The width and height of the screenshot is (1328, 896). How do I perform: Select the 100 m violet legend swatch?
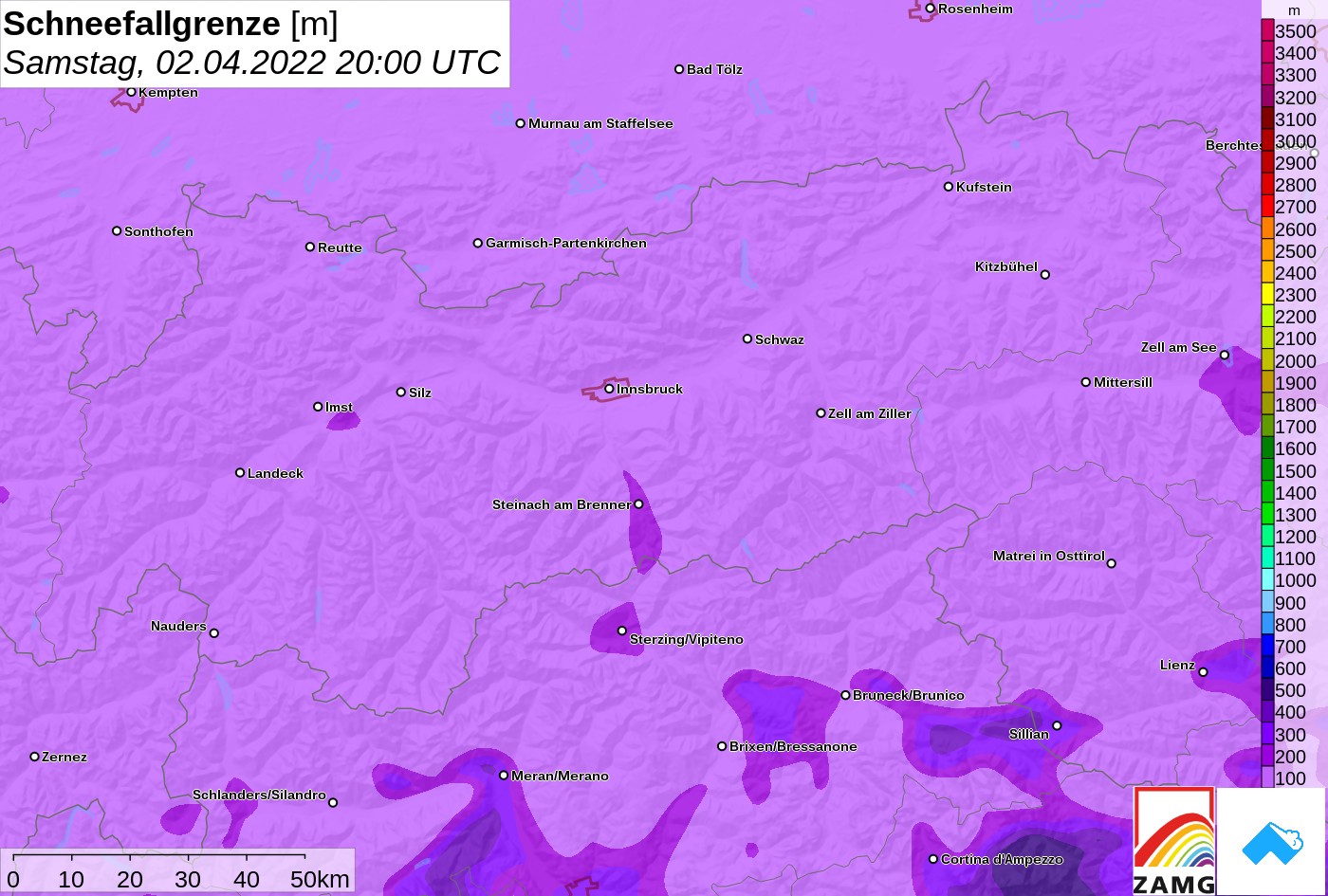pos(1267,778)
